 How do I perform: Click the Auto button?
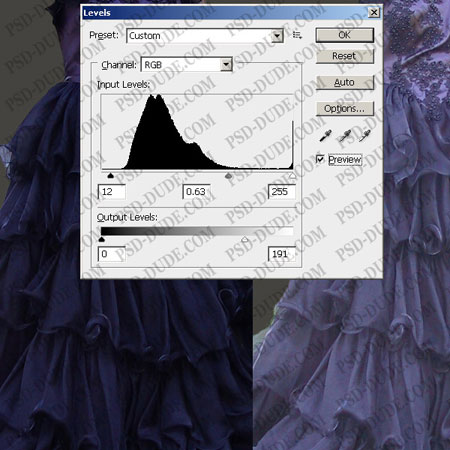tap(345, 82)
